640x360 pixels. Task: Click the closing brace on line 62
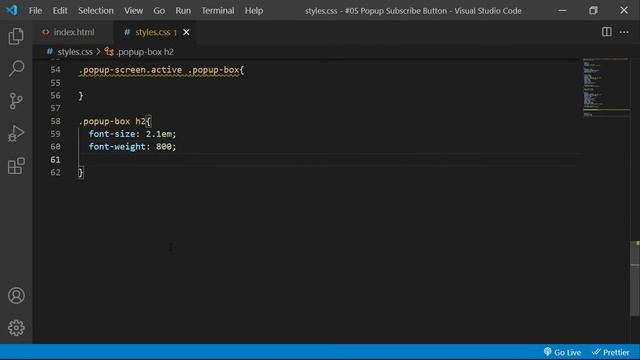81,173
